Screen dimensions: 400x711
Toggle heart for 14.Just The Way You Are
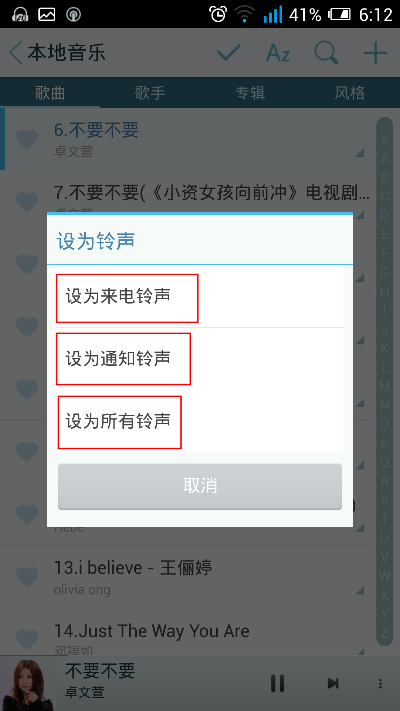click(x=27, y=639)
